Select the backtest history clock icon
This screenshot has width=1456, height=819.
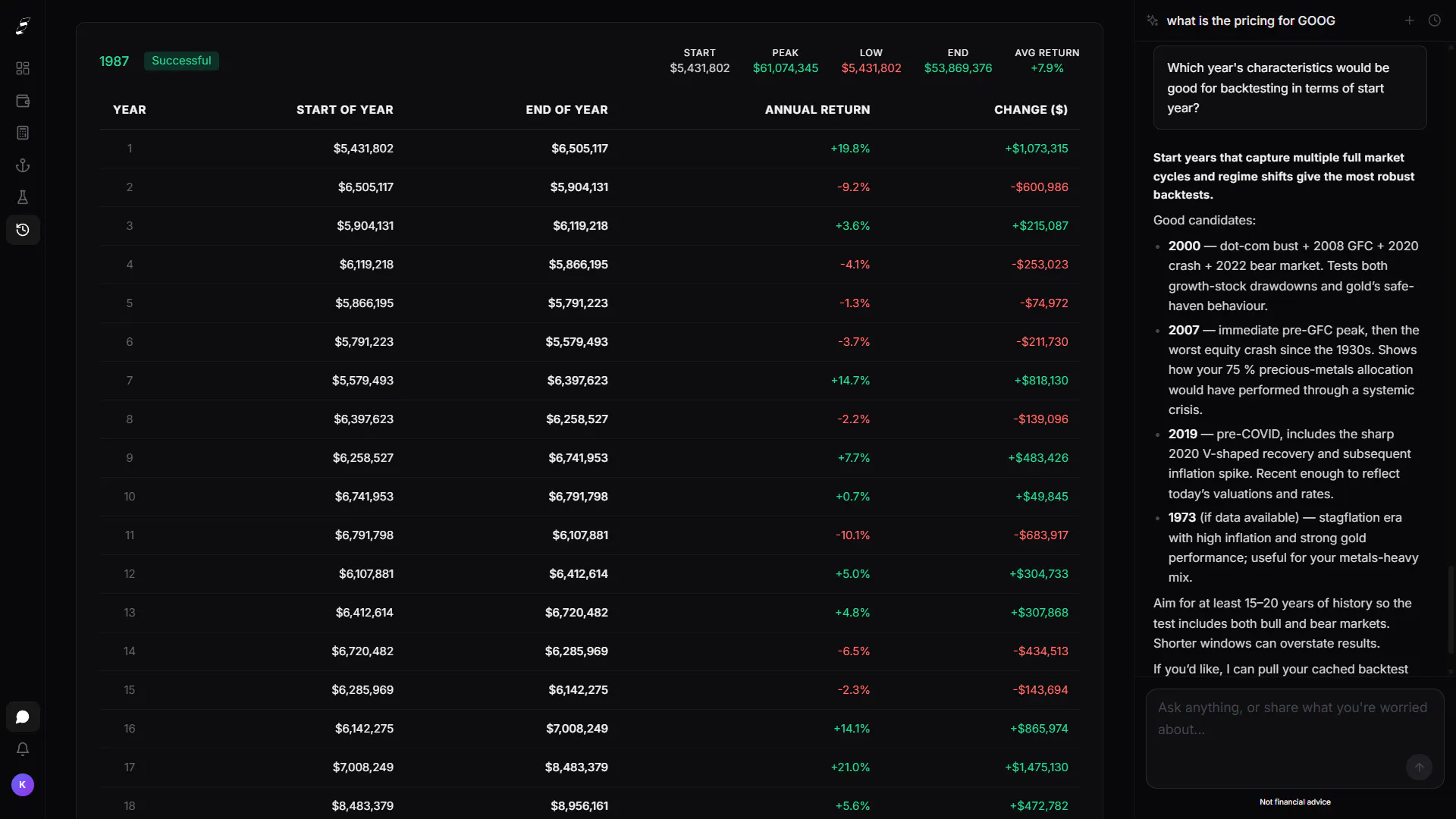pyautogui.click(x=23, y=230)
